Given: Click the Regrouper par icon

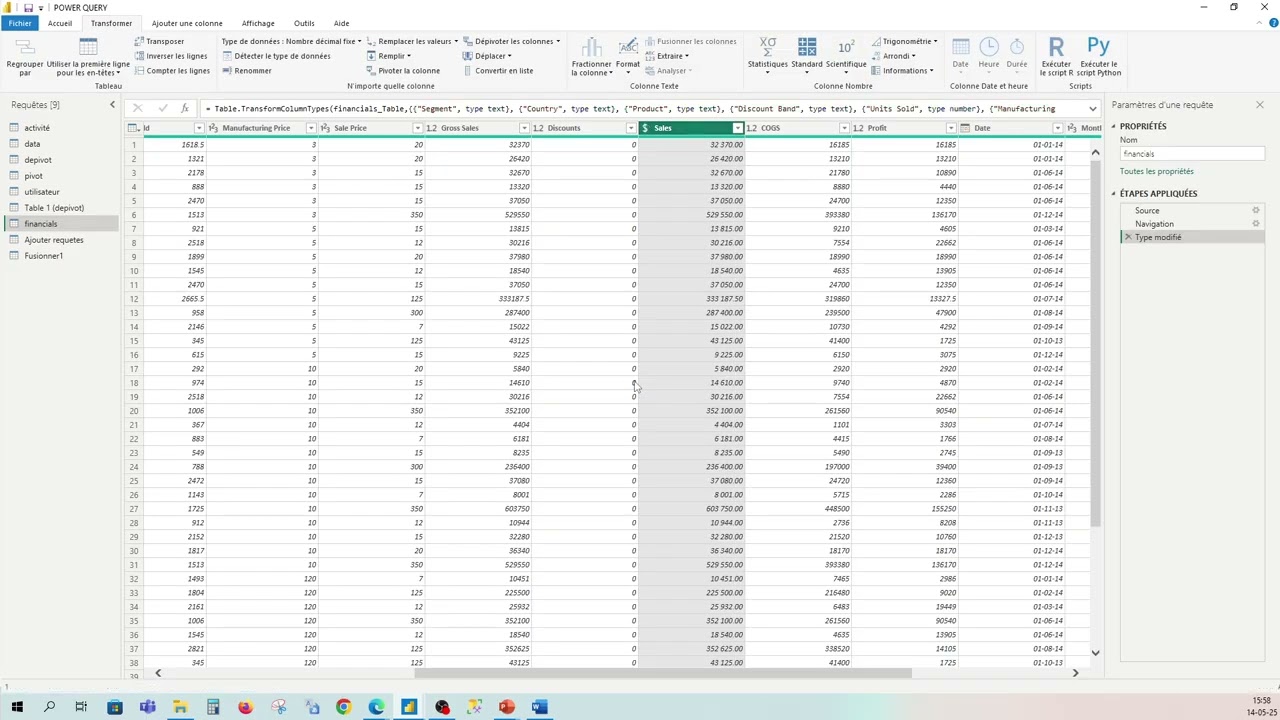Looking at the screenshot, I should (25, 57).
